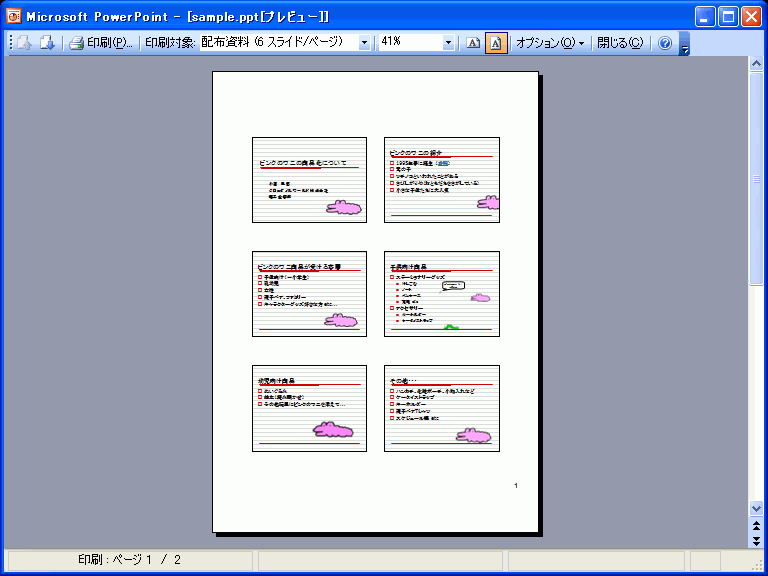Viewport: 768px width, 576px height.
Task: Expand the print target dropdown (配布資料)
Action: [364, 43]
